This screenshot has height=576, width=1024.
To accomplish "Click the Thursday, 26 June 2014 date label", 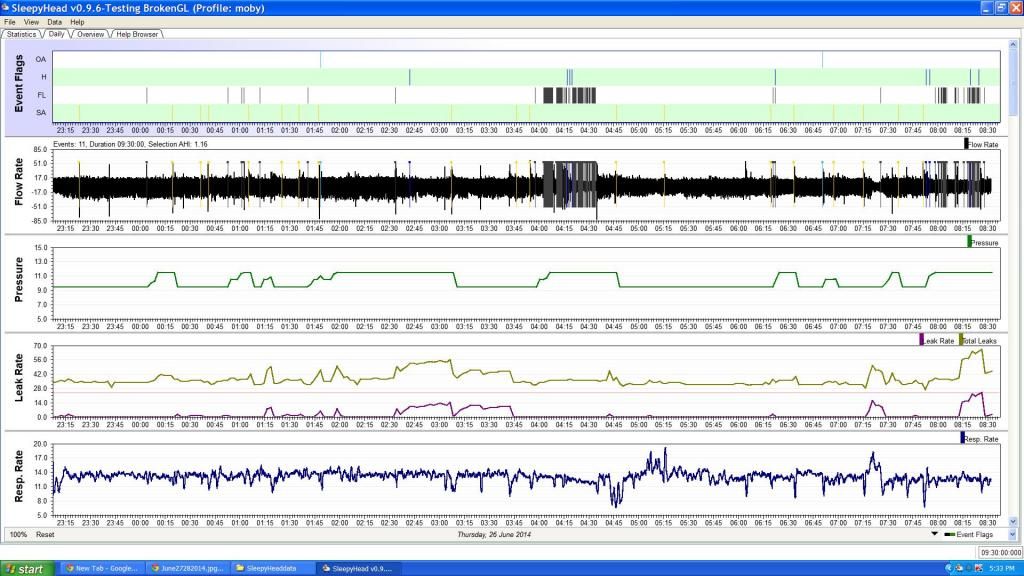I will coord(494,534).
